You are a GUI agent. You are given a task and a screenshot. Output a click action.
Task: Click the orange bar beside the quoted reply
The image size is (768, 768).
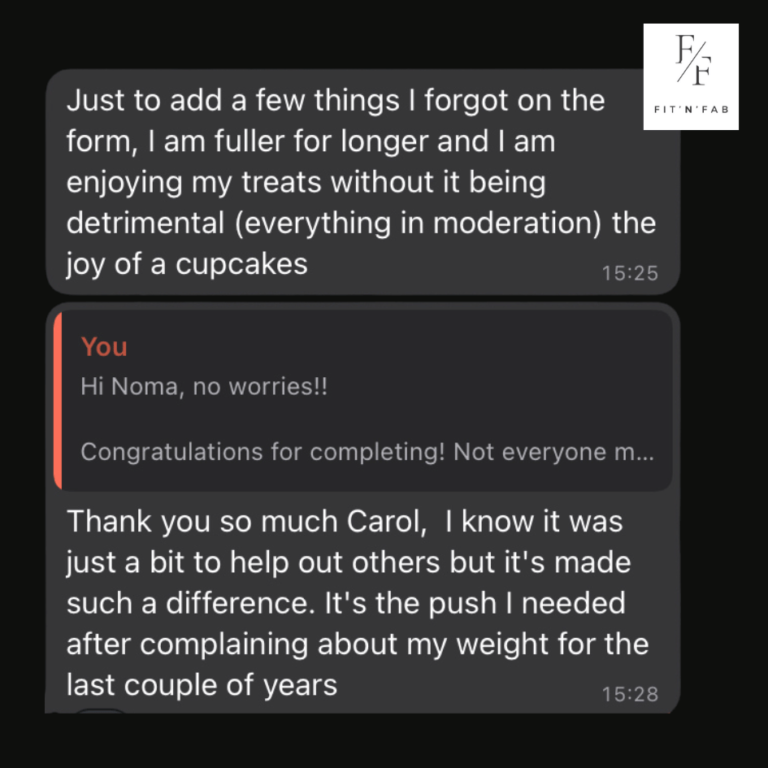coord(58,400)
